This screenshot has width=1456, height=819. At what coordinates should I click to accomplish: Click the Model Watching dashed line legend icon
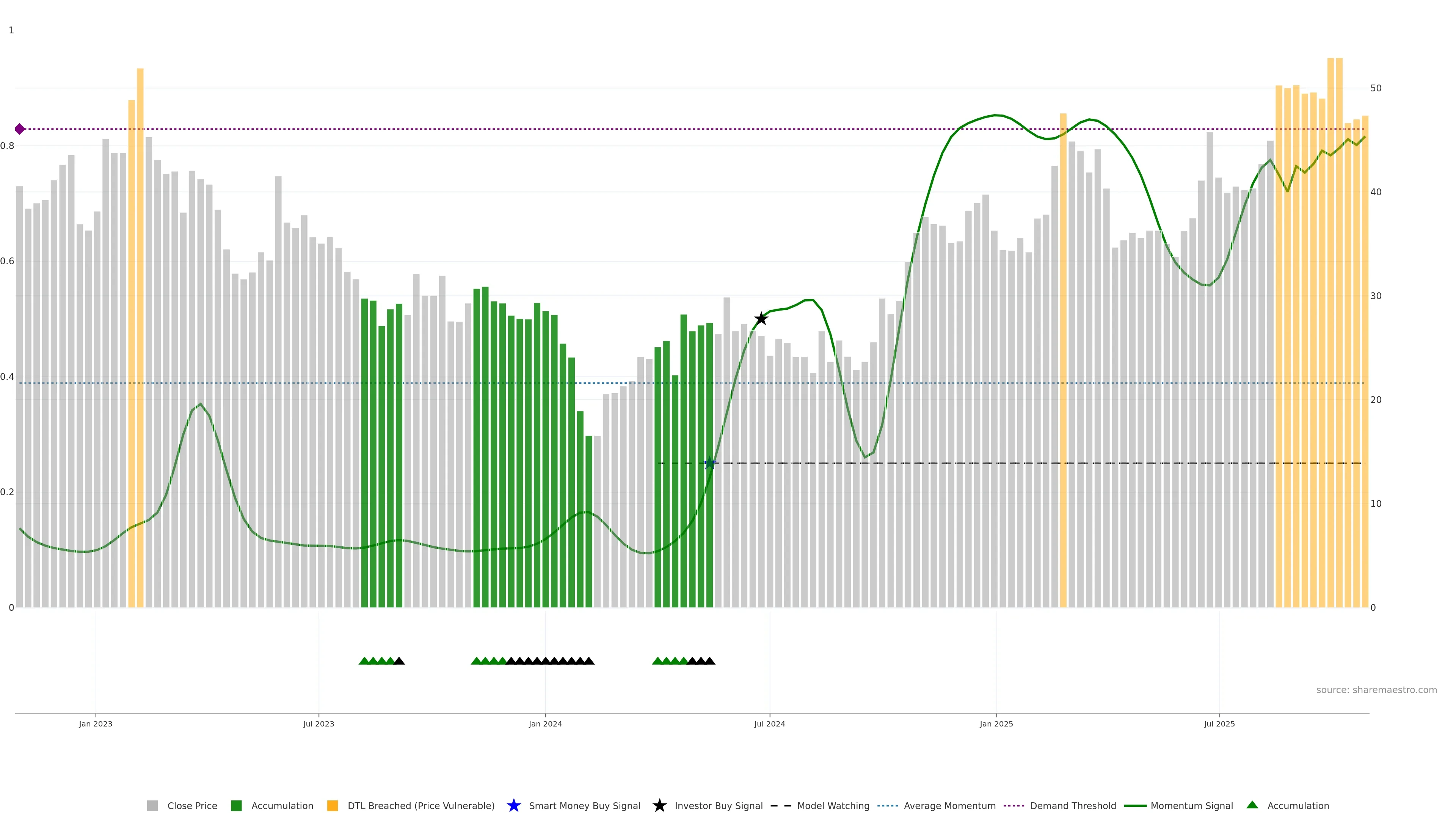(781, 805)
